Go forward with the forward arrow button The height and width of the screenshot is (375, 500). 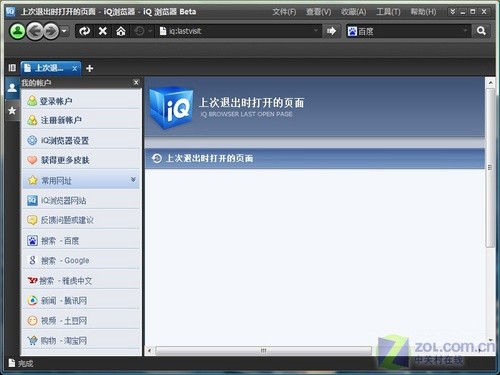click(51, 31)
